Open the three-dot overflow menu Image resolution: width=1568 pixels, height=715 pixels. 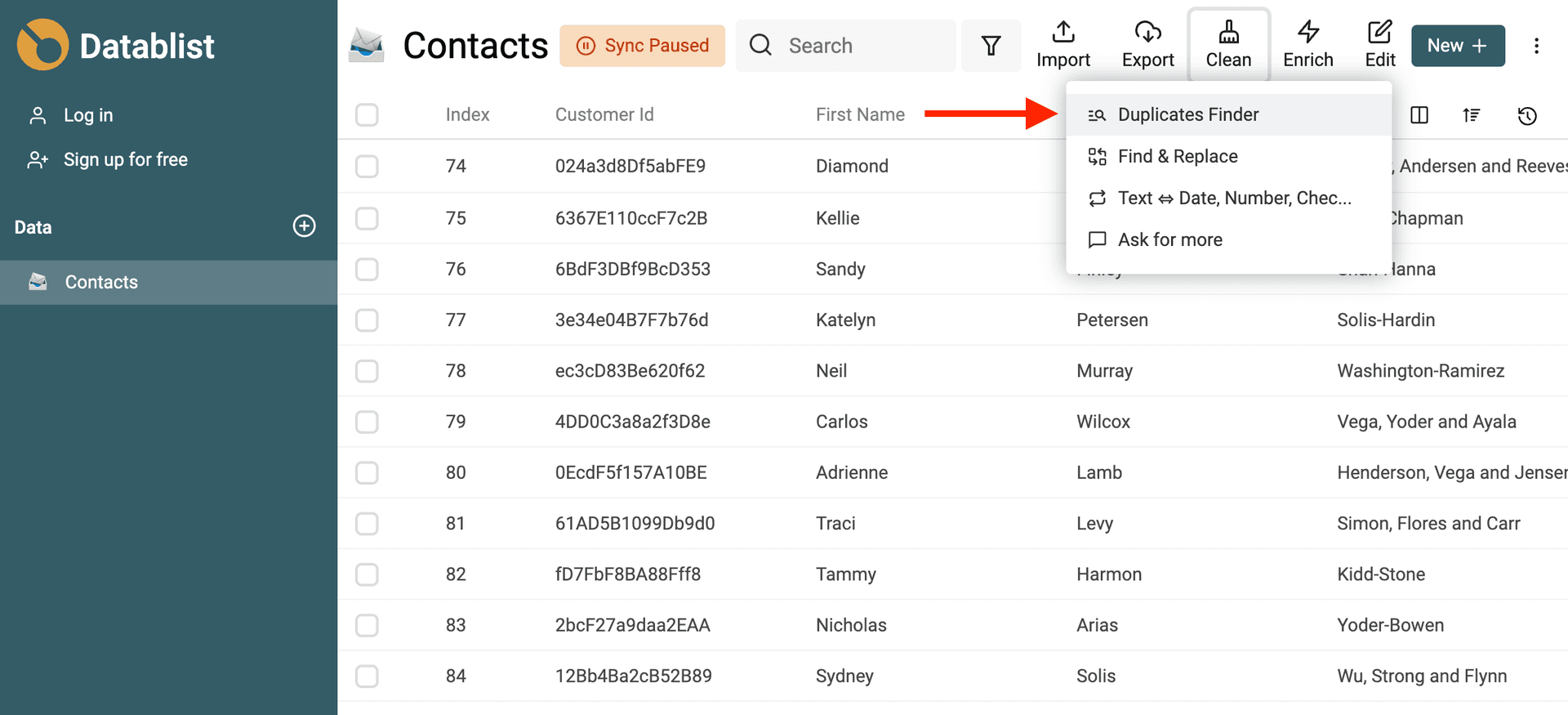(x=1537, y=46)
